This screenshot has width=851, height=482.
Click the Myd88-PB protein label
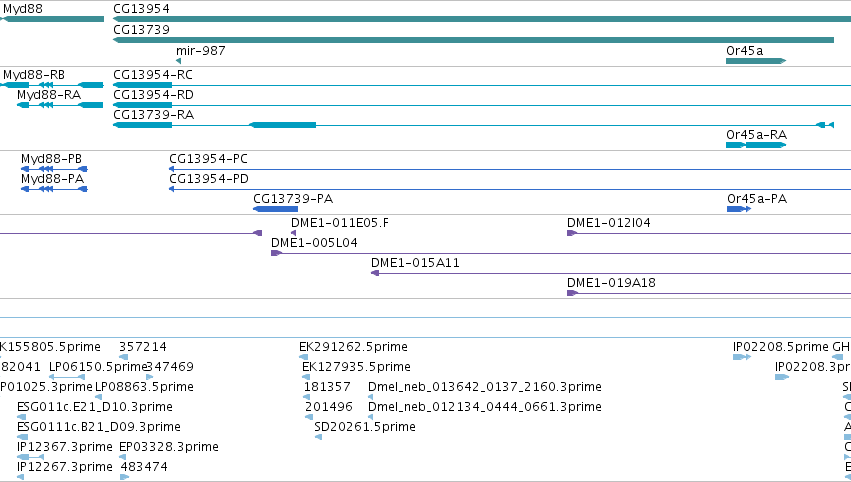pyautogui.click(x=52, y=158)
